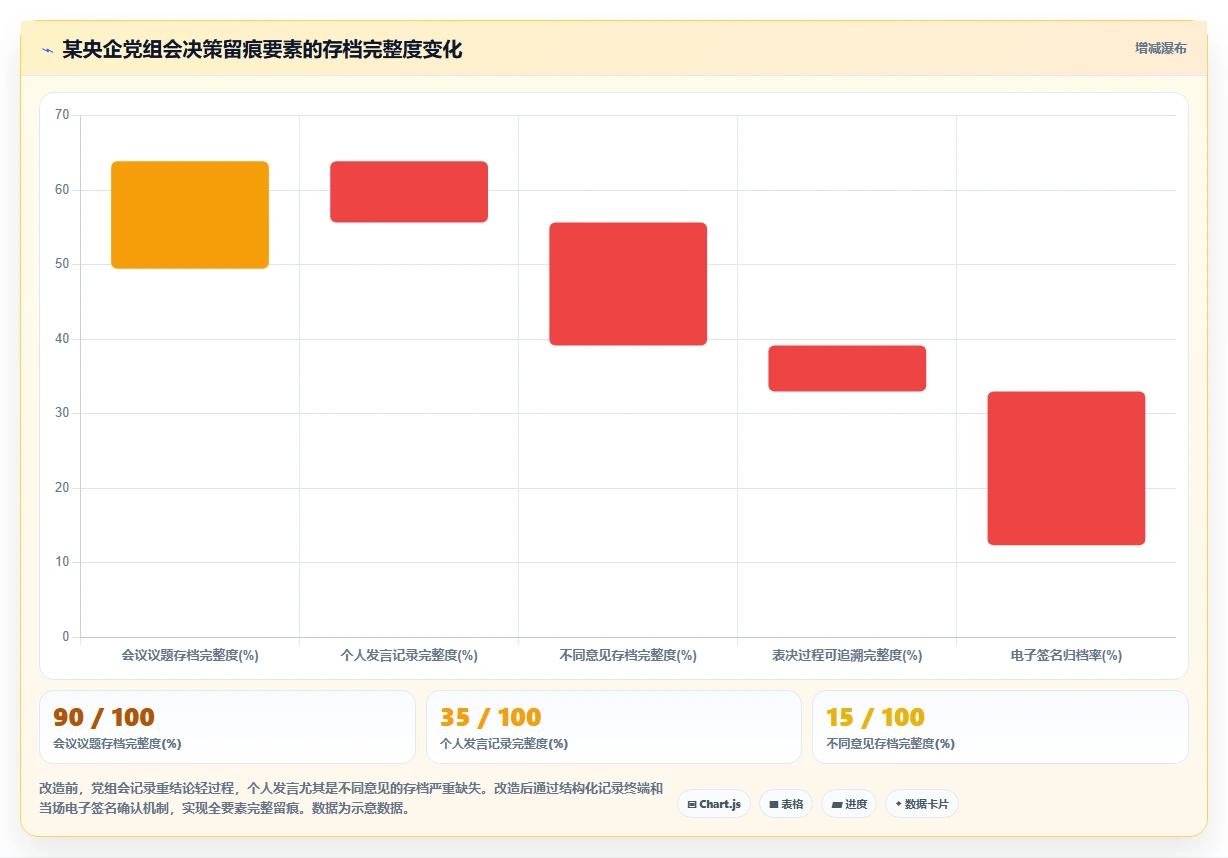The height and width of the screenshot is (858, 1228).
Task: Select the red 个人发言记录完整度 bar
Action: tap(409, 192)
